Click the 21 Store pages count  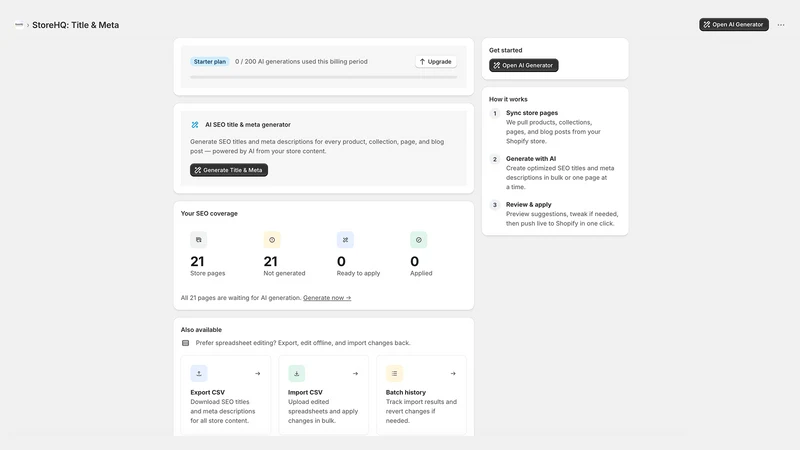coord(197,261)
